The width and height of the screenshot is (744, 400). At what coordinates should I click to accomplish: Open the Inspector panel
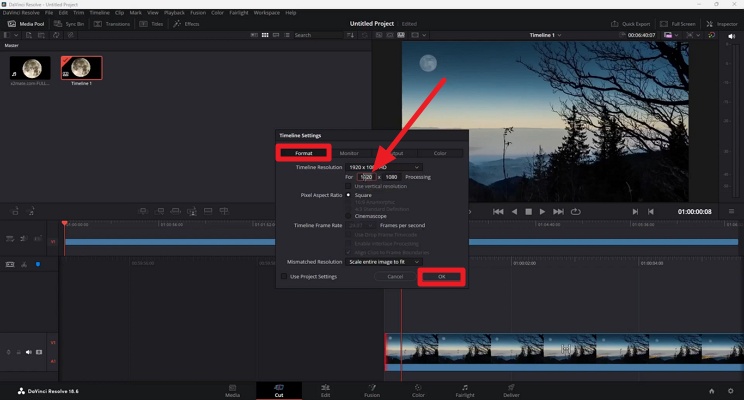coord(722,24)
